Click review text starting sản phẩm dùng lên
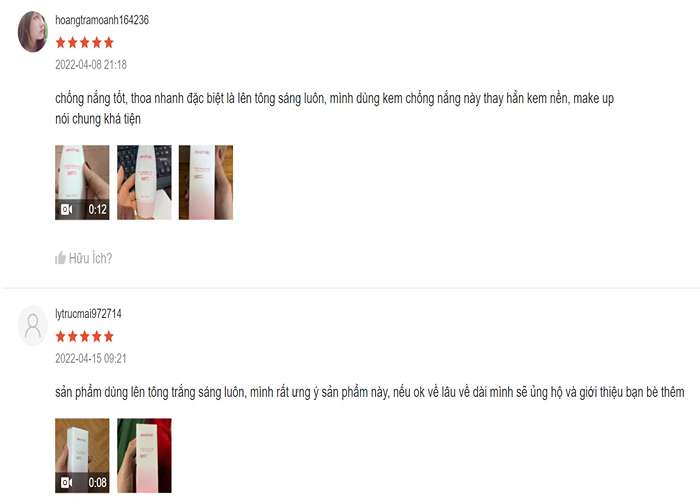The height and width of the screenshot is (500, 700). pyautogui.click(x=370, y=392)
